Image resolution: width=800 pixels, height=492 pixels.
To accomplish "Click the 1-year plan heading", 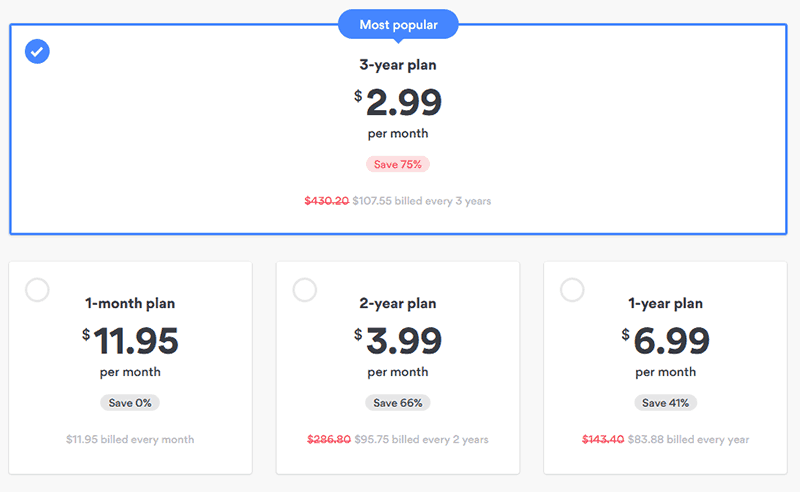I will click(x=666, y=303).
